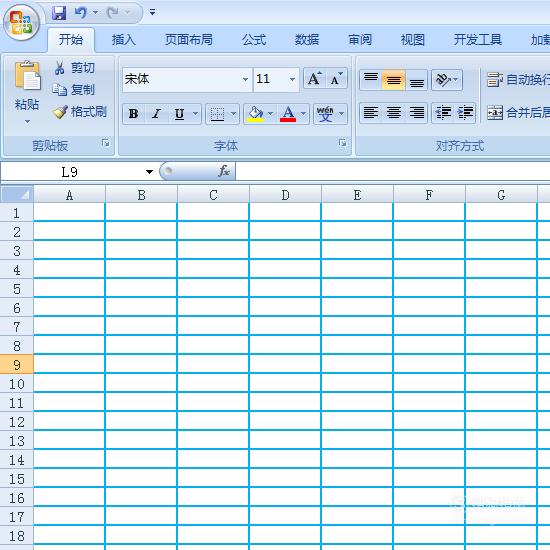Screen dimensions: 550x550
Task: Toggle underline formatting
Action: pyautogui.click(x=179, y=114)
